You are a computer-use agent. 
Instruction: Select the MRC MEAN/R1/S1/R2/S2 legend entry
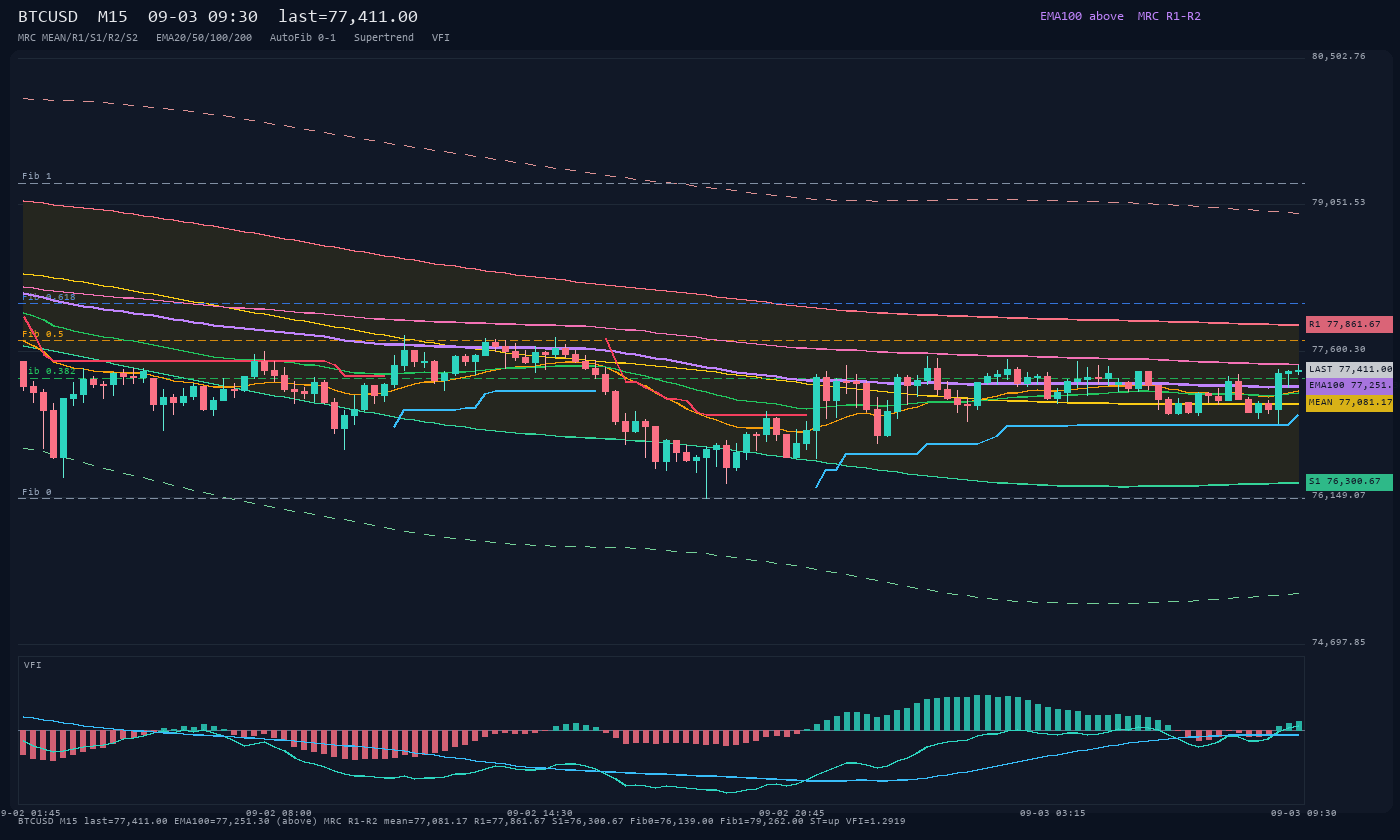coord(78,38)
